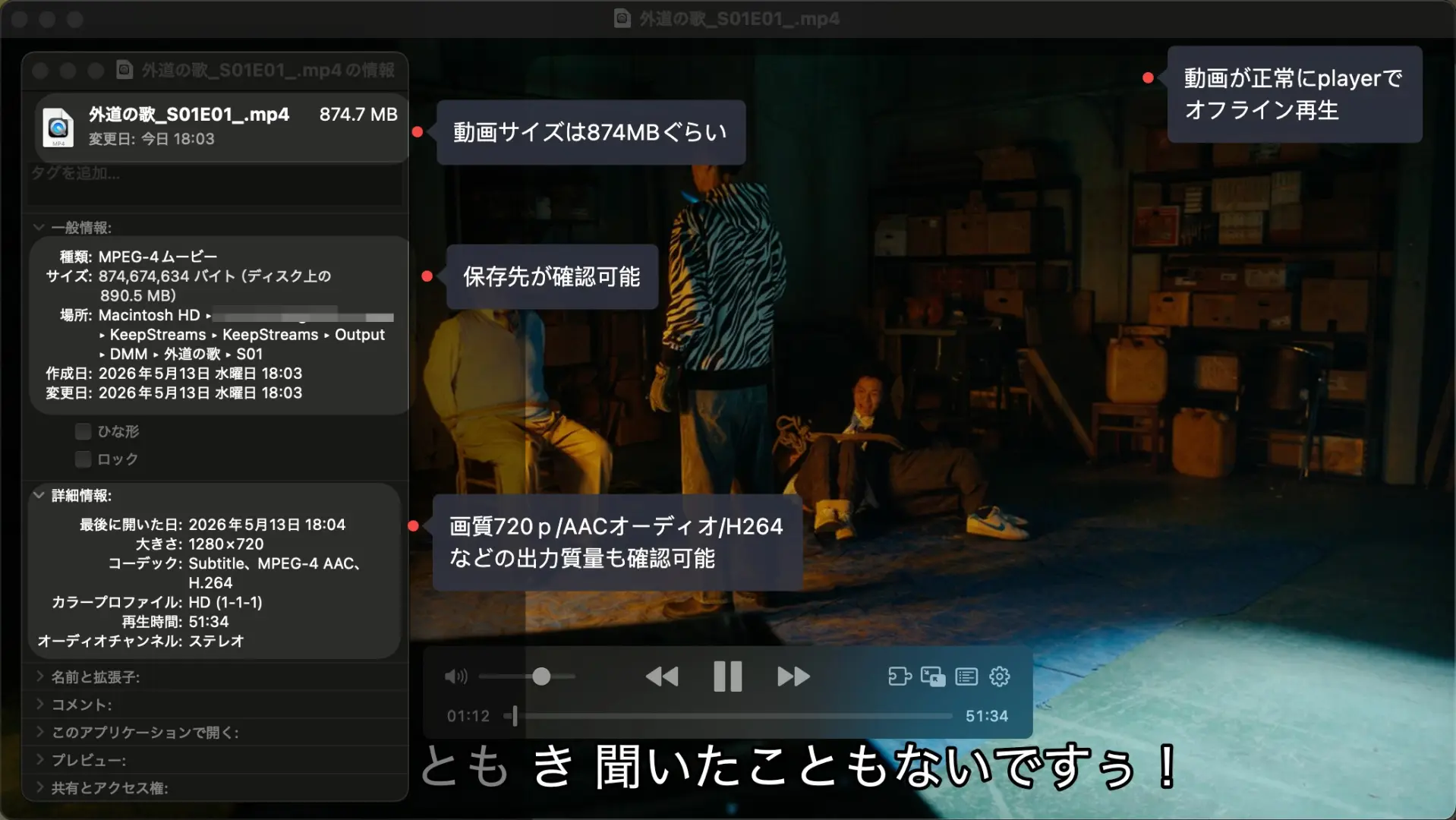Screen dimensions: 1456x820
Task: Zoom the video player window
Action: click(x=74, y=19)
